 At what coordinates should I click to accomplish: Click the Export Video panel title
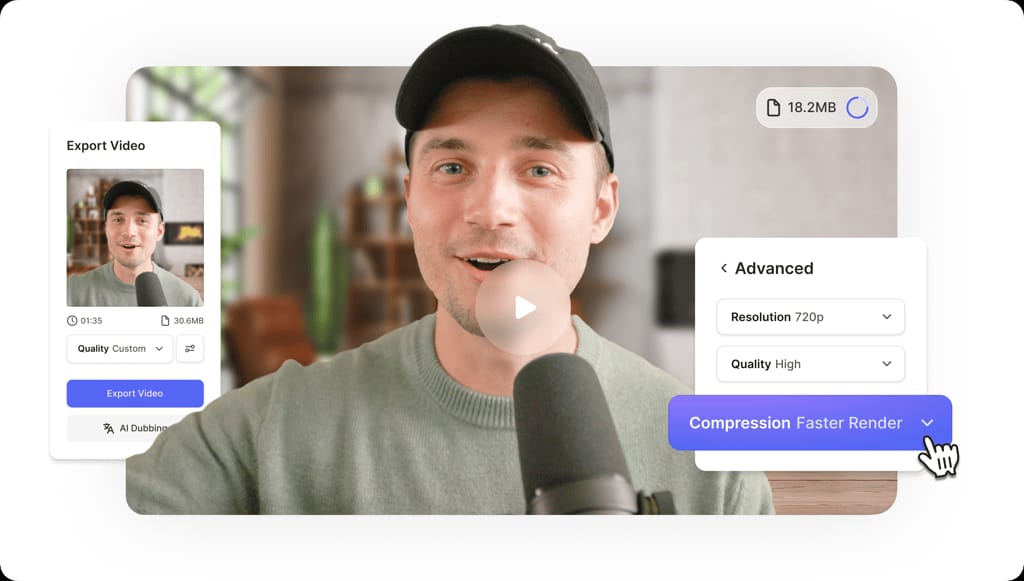point(106,146)
